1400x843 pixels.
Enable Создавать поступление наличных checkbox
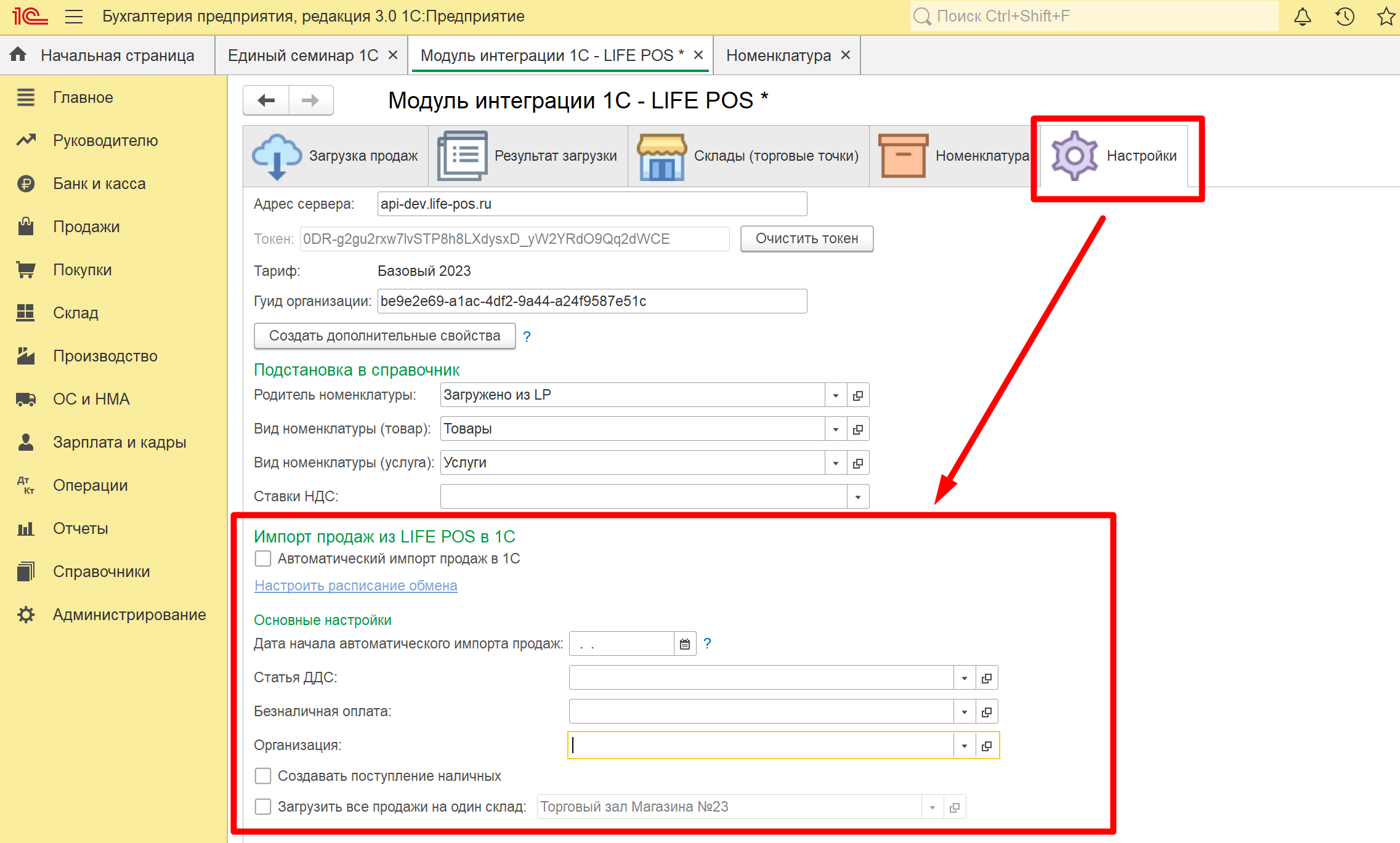click(x=263, y=776)
